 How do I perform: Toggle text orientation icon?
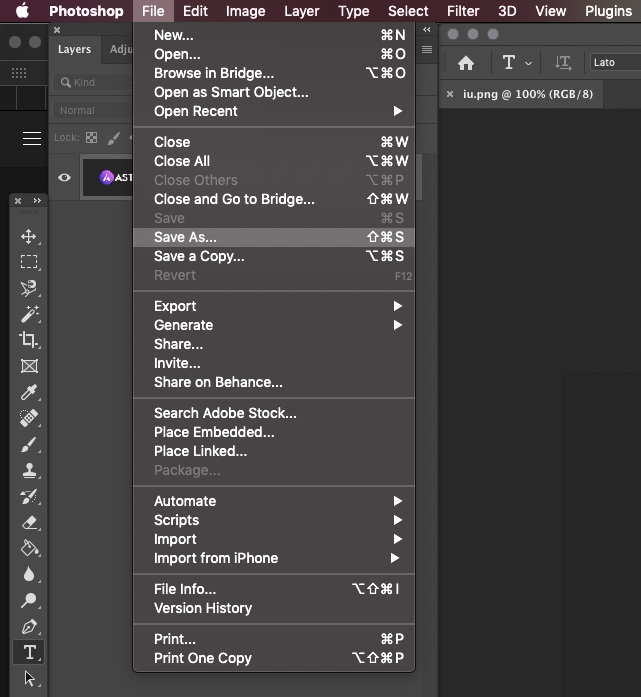563,63
